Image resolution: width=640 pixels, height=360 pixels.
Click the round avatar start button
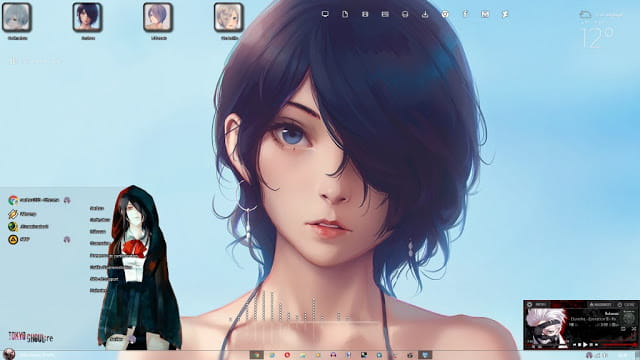pyautogui.click(x=9, y=354)
